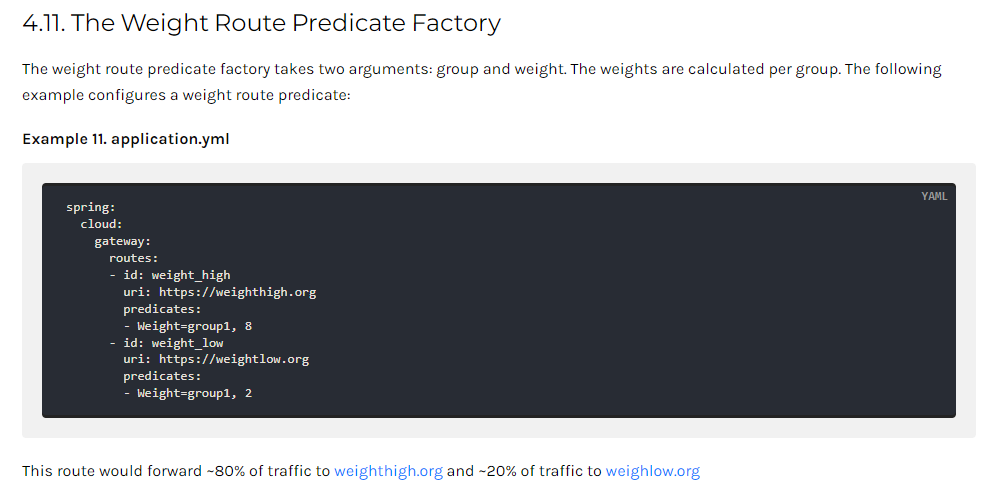Click the ~20% of traffic text
Viewport: 990px width, 492px height.
tap(532, 471)
